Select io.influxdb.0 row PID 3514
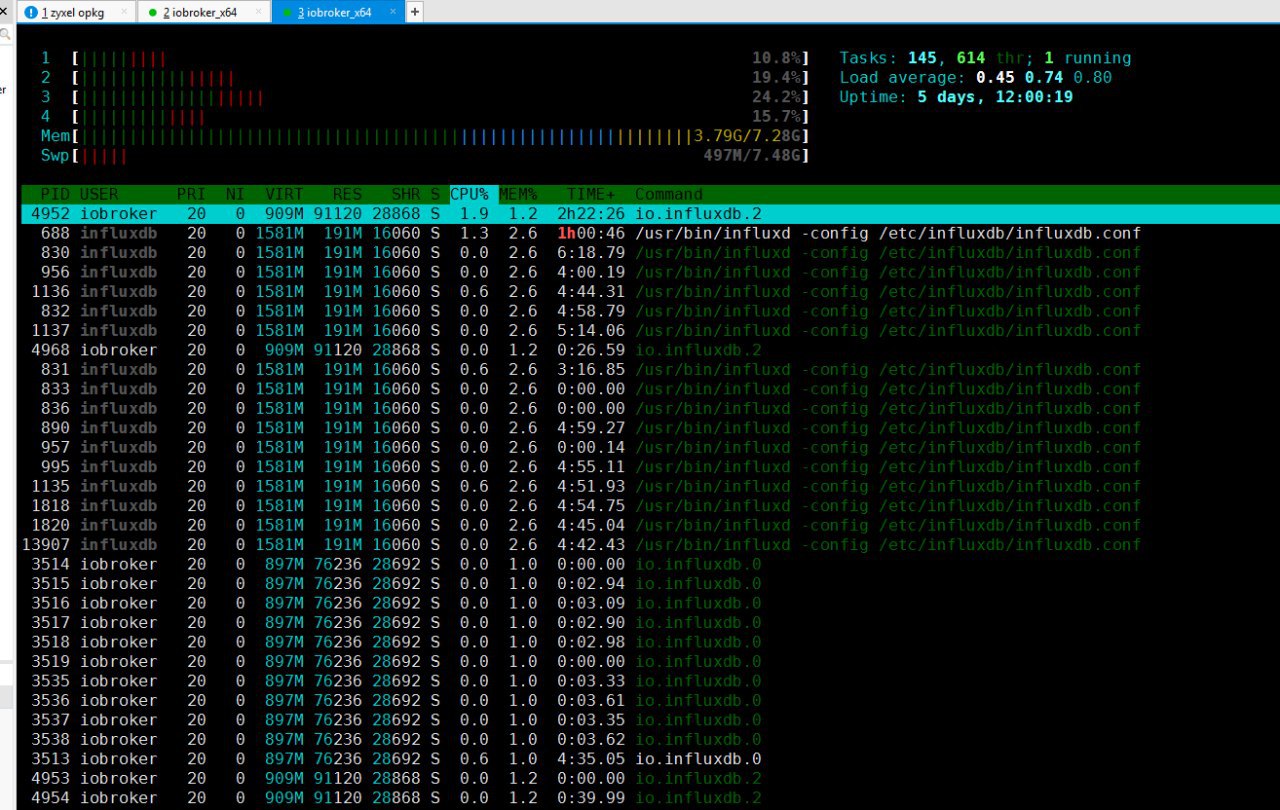Screen dimensions: 1280x810 tap(650, 564)
